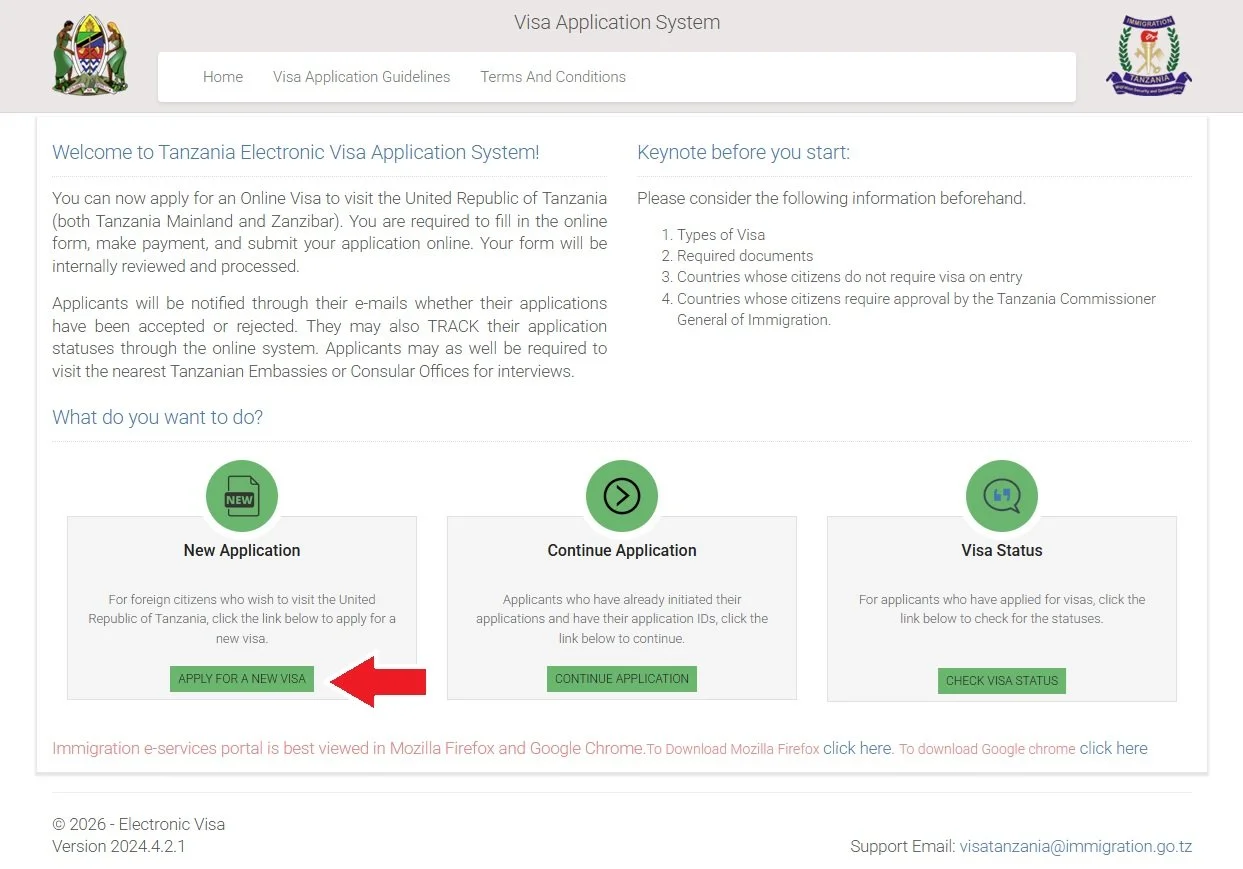Open Visa Application Guidelines menu
This screenshot has height=869, width=1243.
(362, 77)
